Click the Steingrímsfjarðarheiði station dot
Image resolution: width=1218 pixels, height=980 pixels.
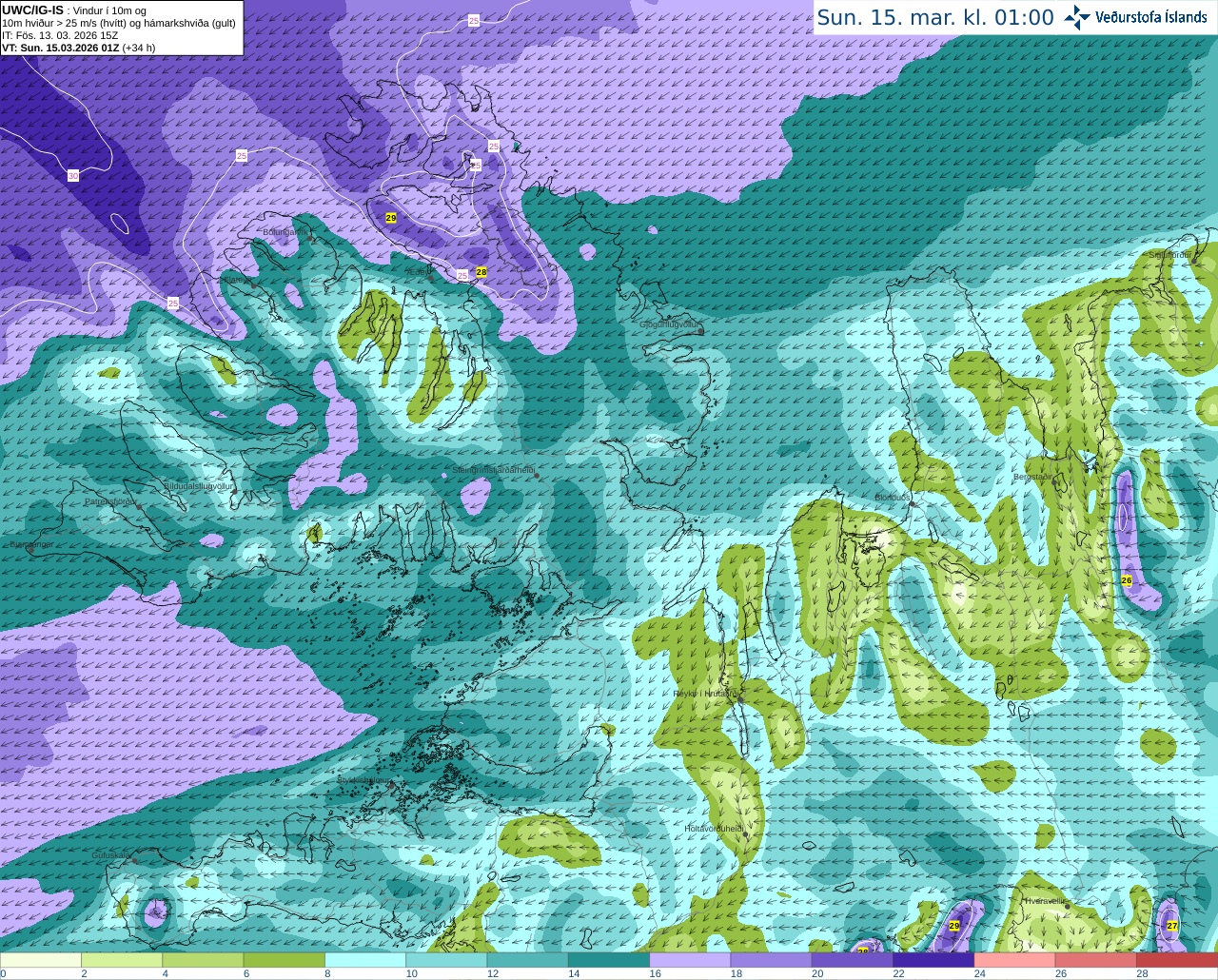(x=538, y=475)
